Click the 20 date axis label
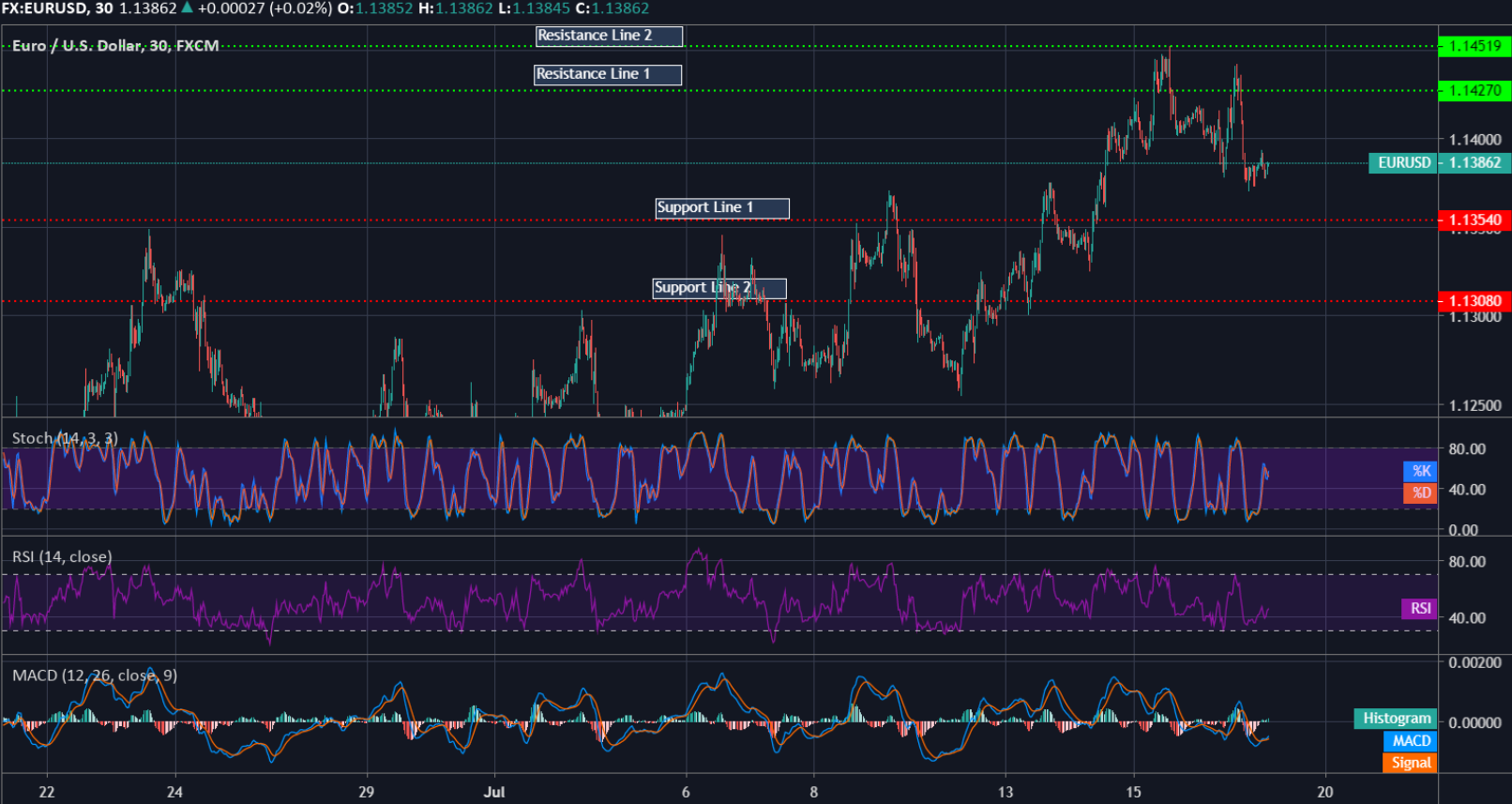This screenshot has width=1512, height=804. [1325, 793]
